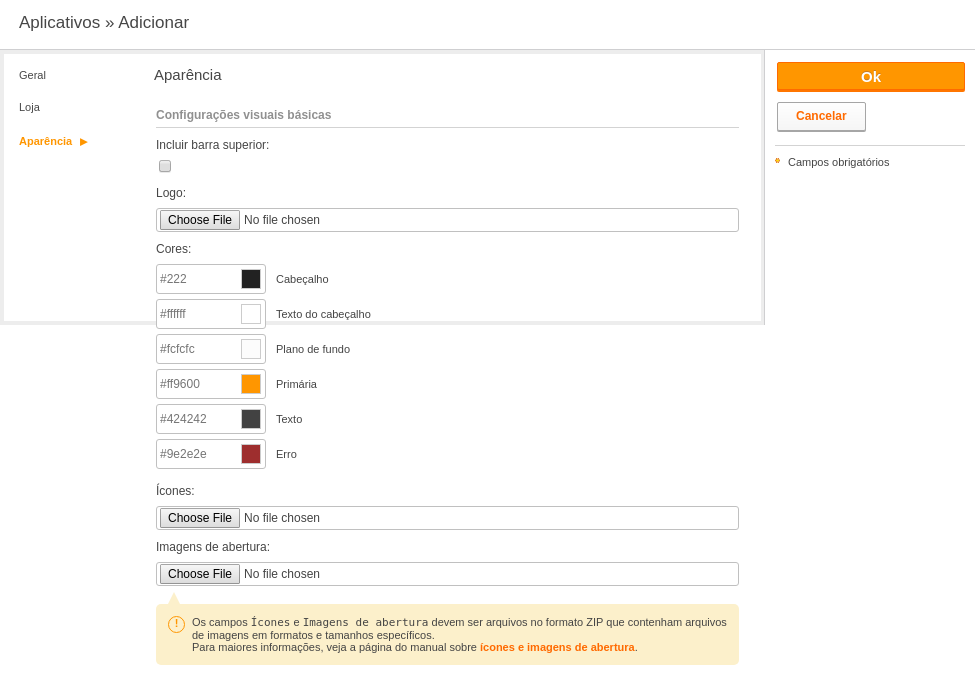
Task: Focus the #222 header color input field
Action: point(198,279)
